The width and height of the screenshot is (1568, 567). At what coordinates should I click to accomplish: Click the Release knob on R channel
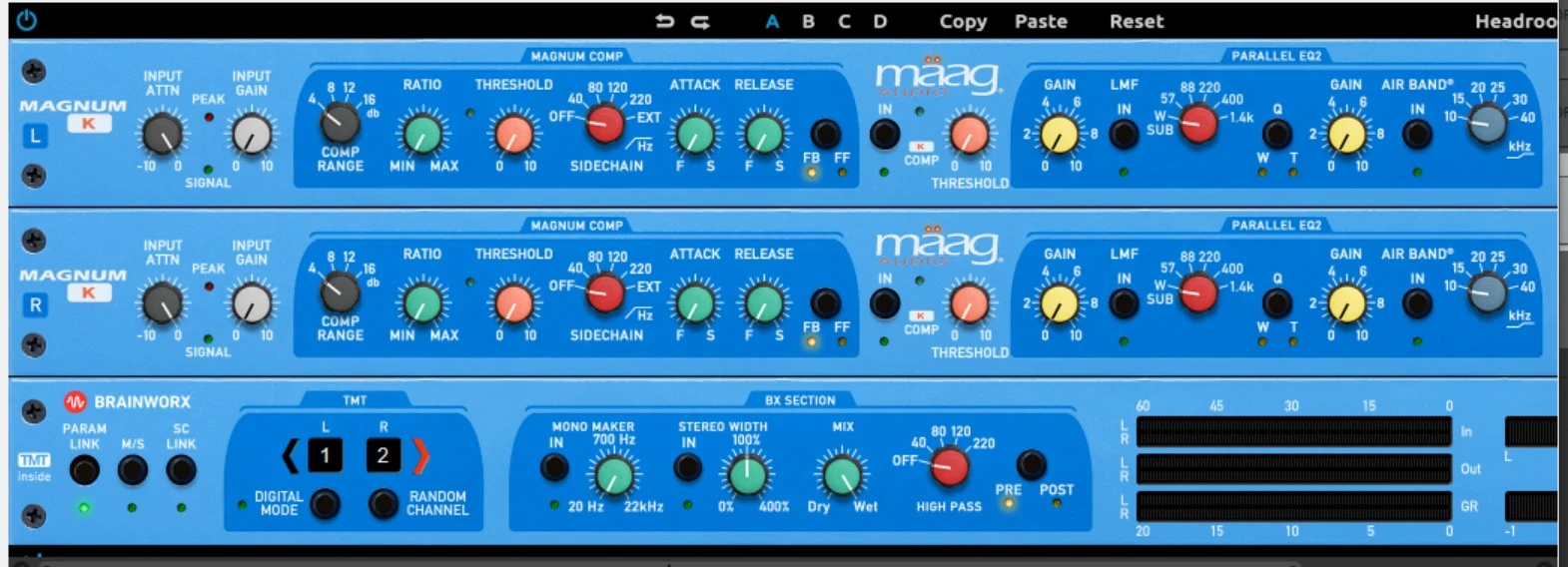[764, 303]
